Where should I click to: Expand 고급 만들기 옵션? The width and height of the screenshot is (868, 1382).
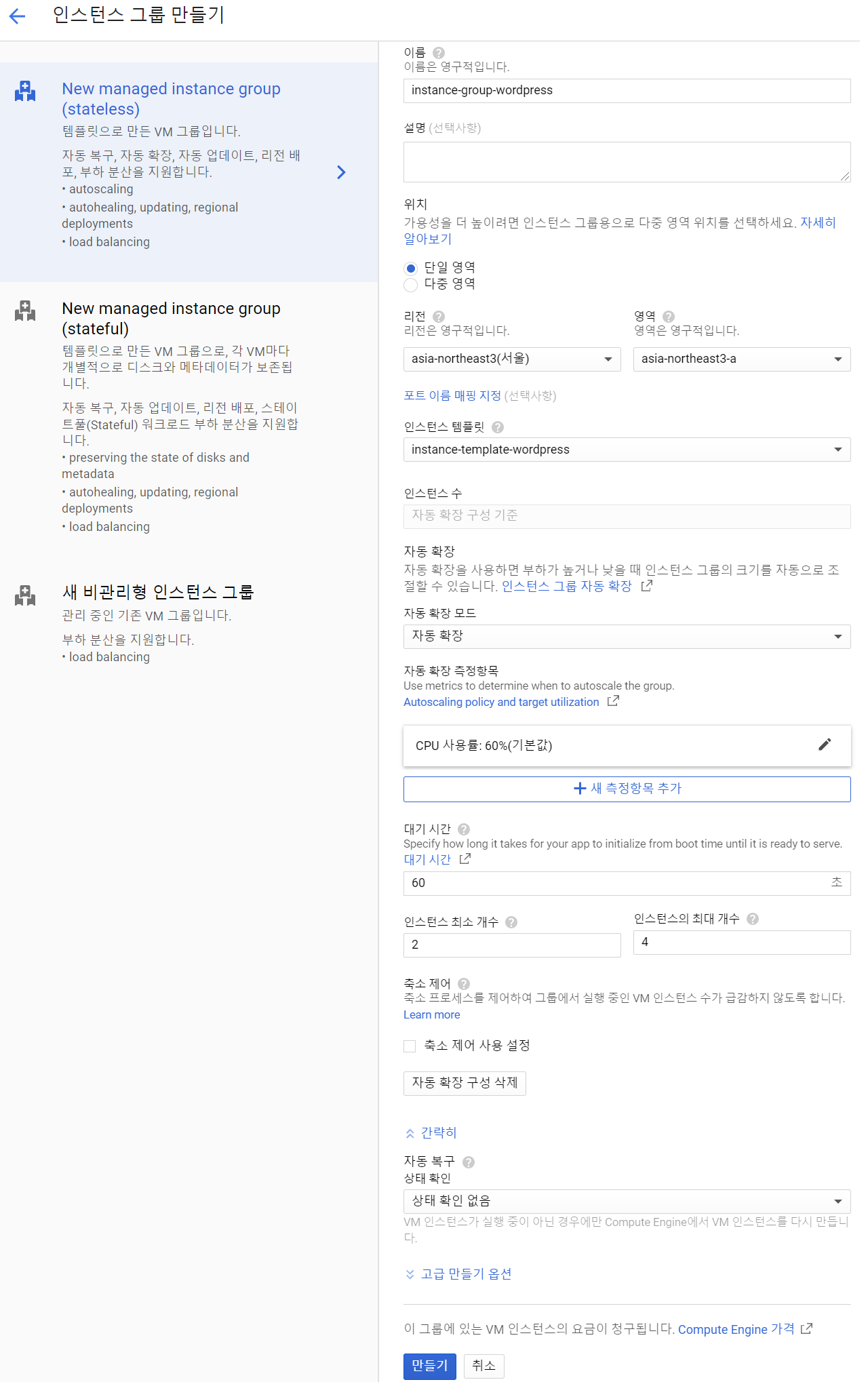tap(458, 1274)
